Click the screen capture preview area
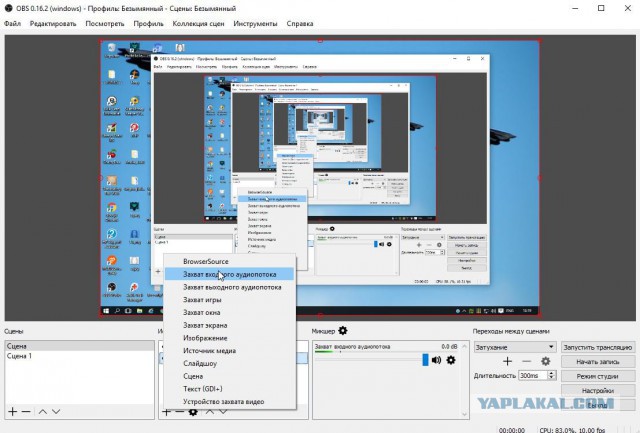 point(320,178)
